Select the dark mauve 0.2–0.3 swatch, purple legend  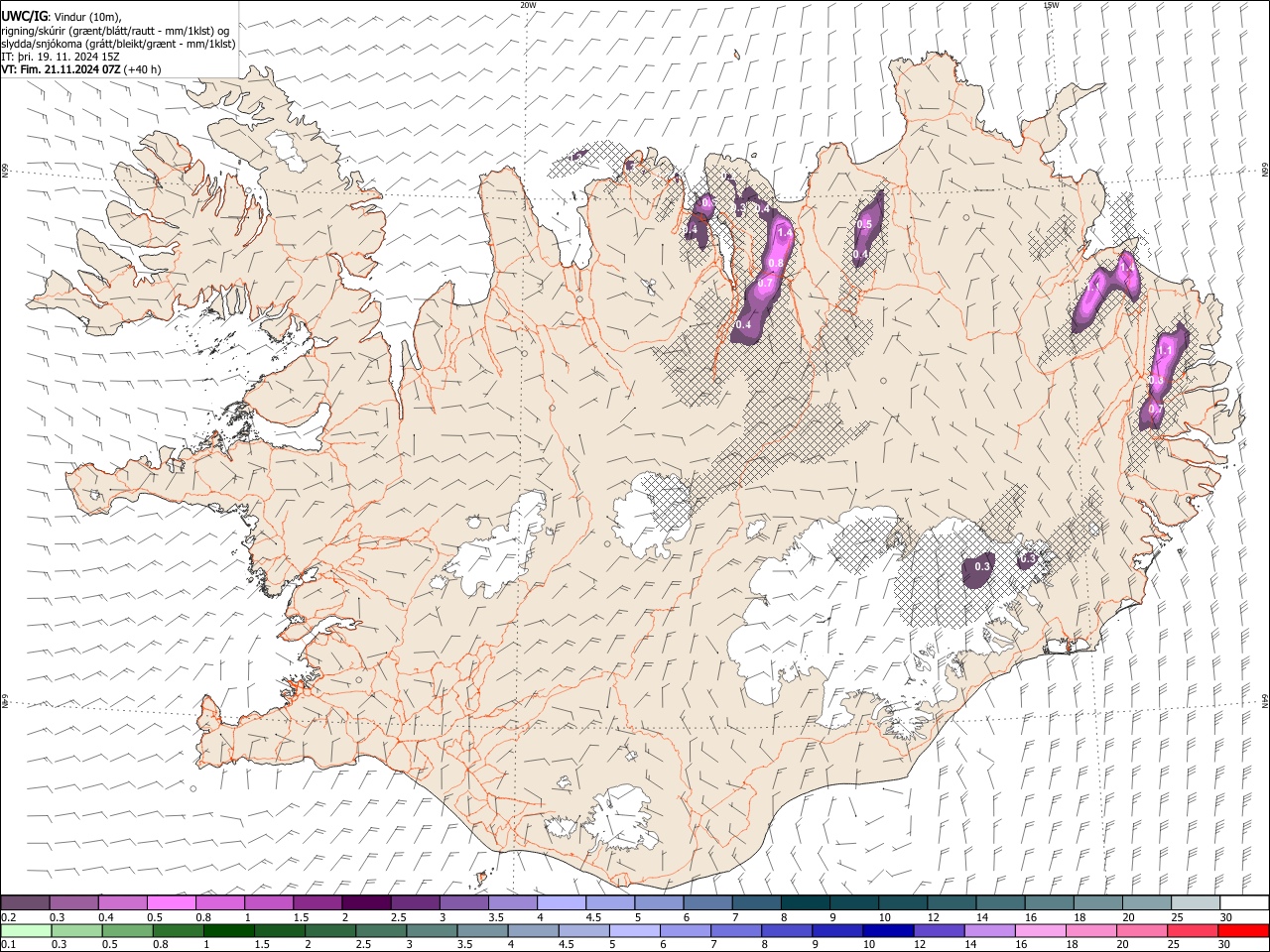25,902
